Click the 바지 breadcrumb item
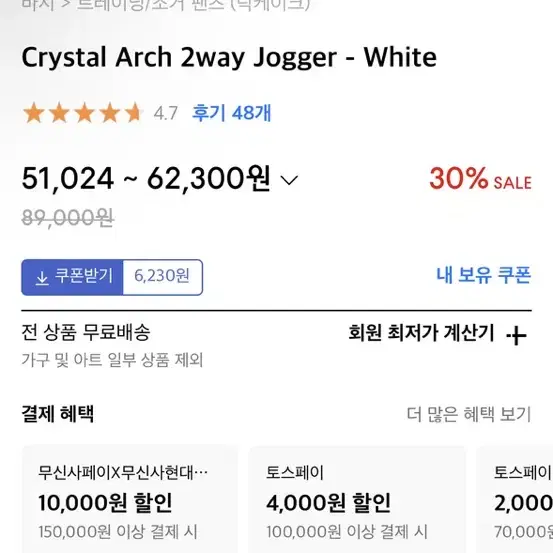The height and width of the screenshot is (553, 553). [38, 5]
